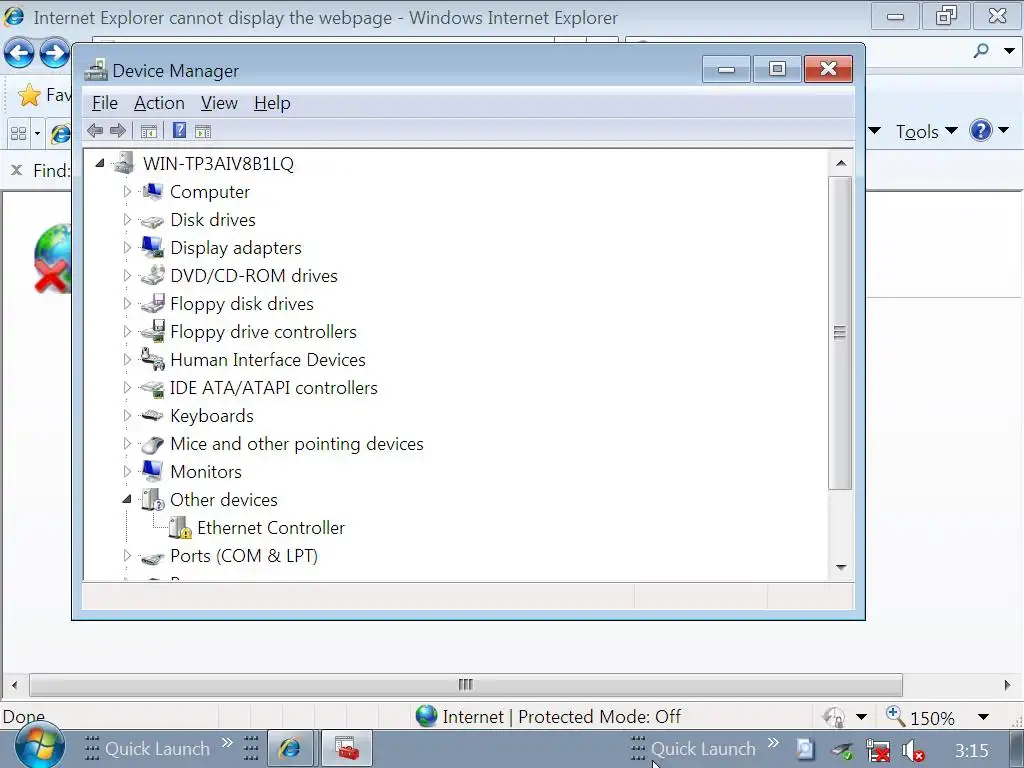This screenshot has height=768, width=1024.
Task: Open the View menu in Device Manager
Action: pos(219,103)
